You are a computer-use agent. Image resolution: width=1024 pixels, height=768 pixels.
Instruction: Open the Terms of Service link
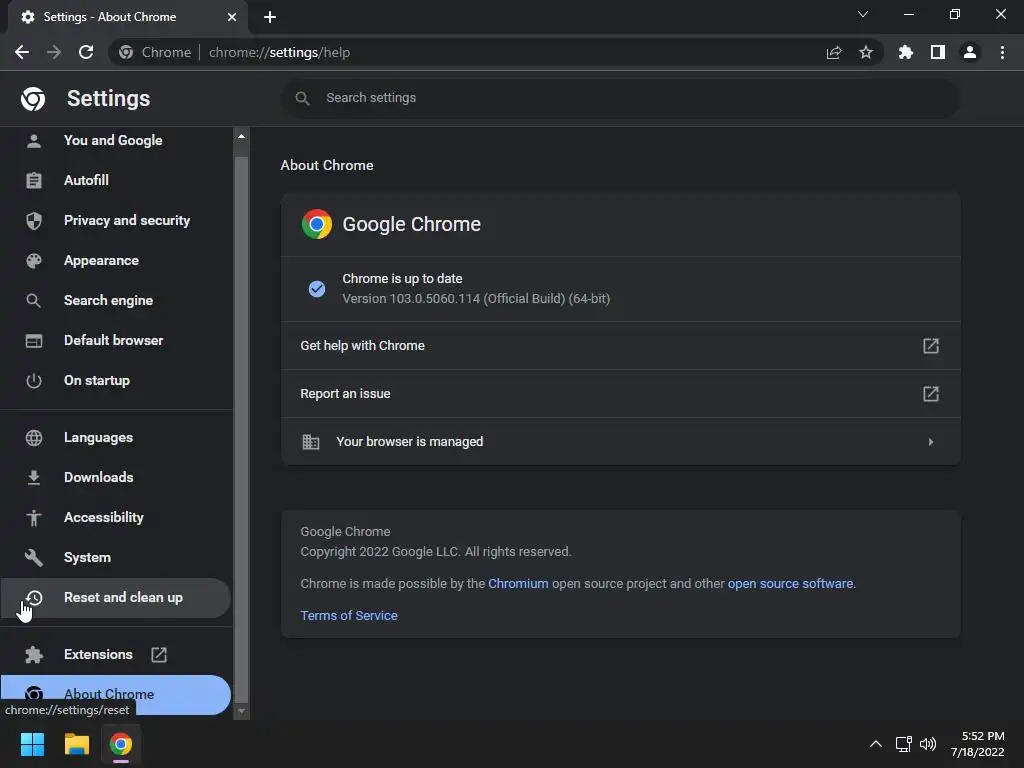pyautogui.click(x=349, y=616)
